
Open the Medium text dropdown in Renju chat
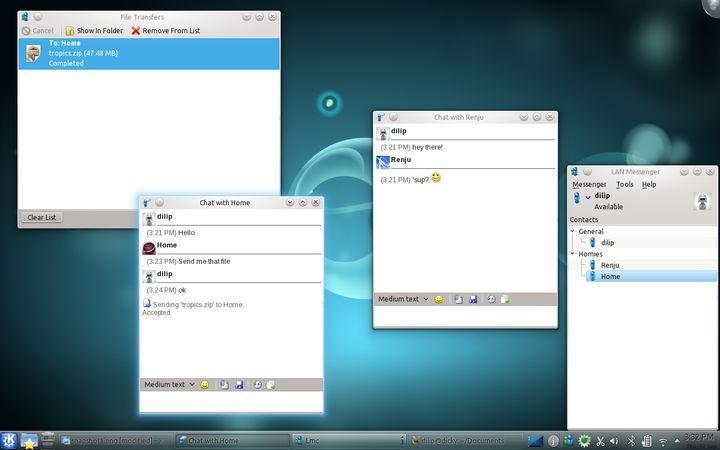(x=403, y=299)
